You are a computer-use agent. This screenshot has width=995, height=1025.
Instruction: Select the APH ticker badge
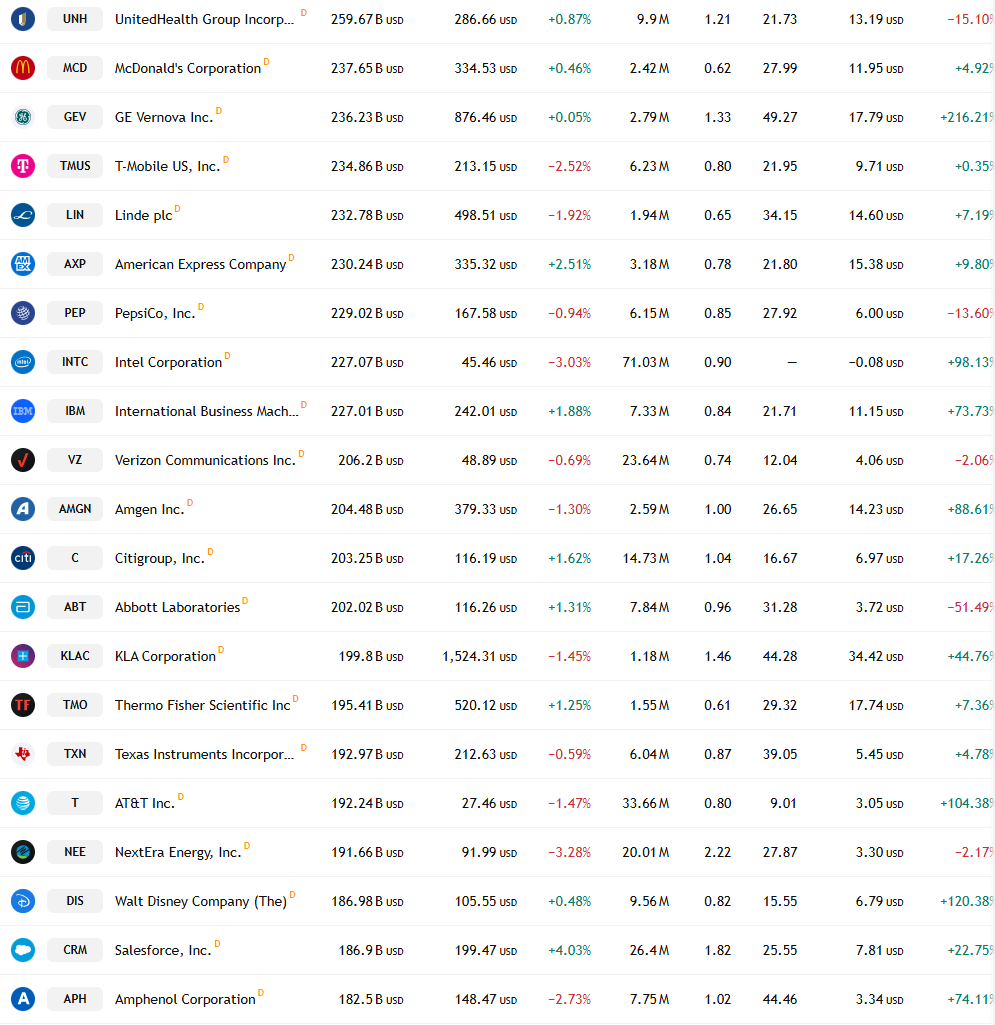point(75,999)
